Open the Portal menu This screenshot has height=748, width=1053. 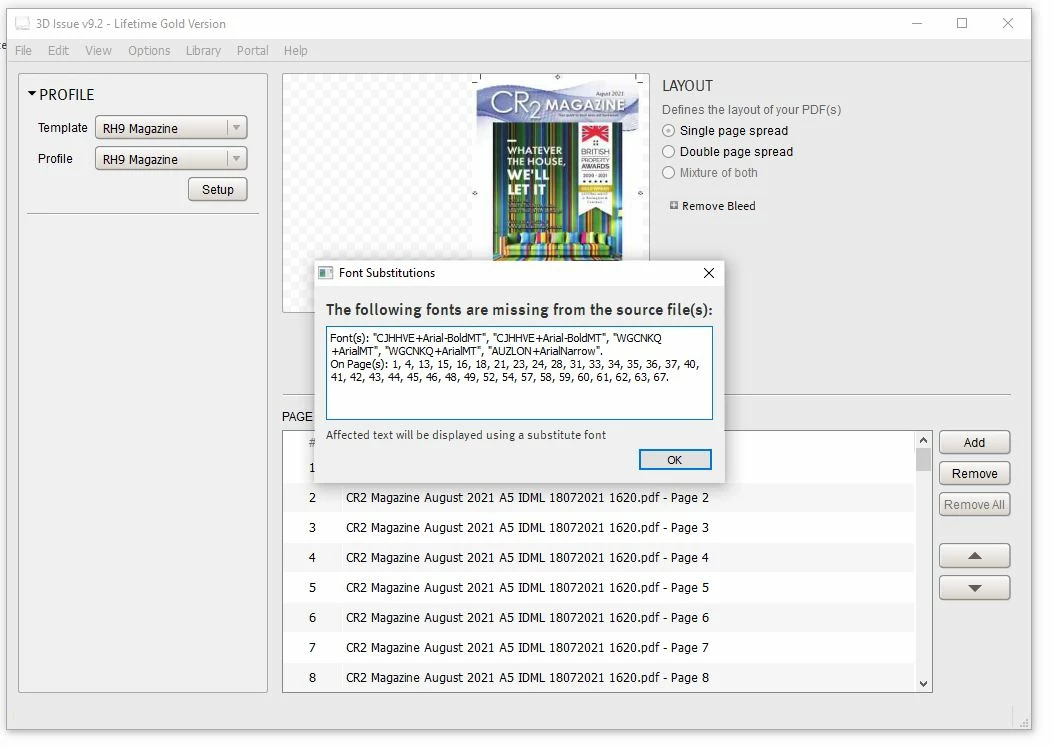pyautogui.click(x=253, y=50)
